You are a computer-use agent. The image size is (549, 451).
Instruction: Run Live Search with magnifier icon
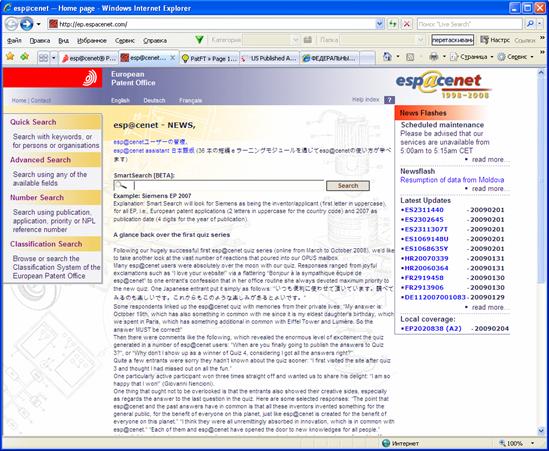tap(530, 24)
